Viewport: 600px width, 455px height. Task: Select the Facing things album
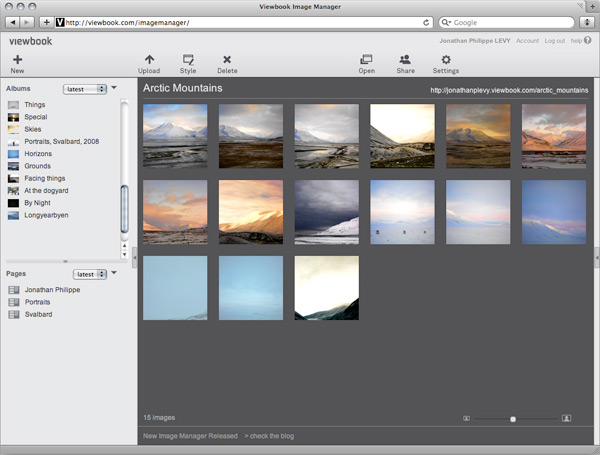point(45,178)
